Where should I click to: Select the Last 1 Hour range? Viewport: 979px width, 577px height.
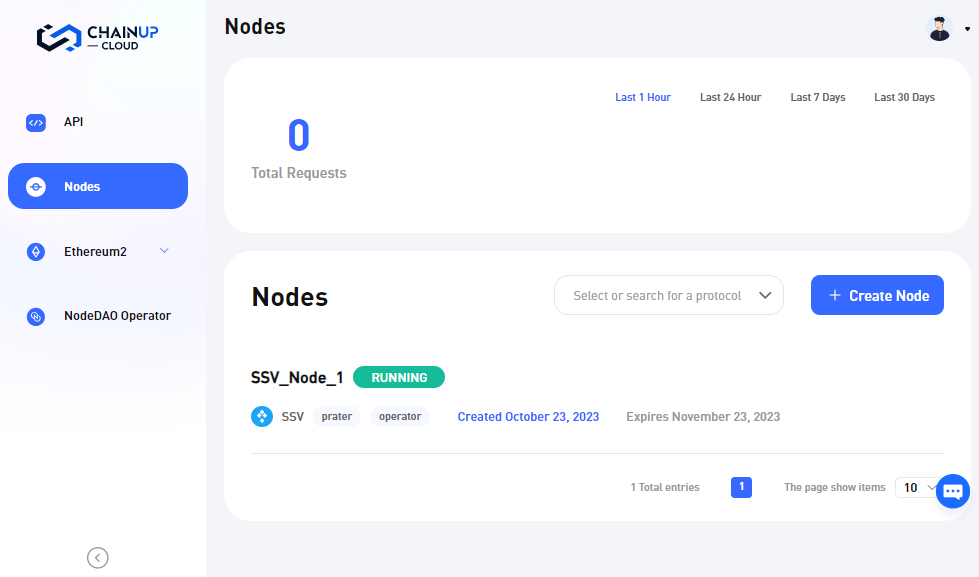[643, 98]
